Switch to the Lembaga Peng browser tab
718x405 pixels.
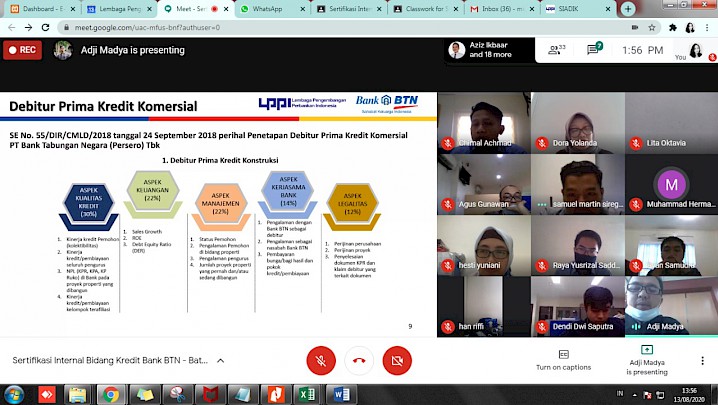pyautogui.click(x=120, y=9)
